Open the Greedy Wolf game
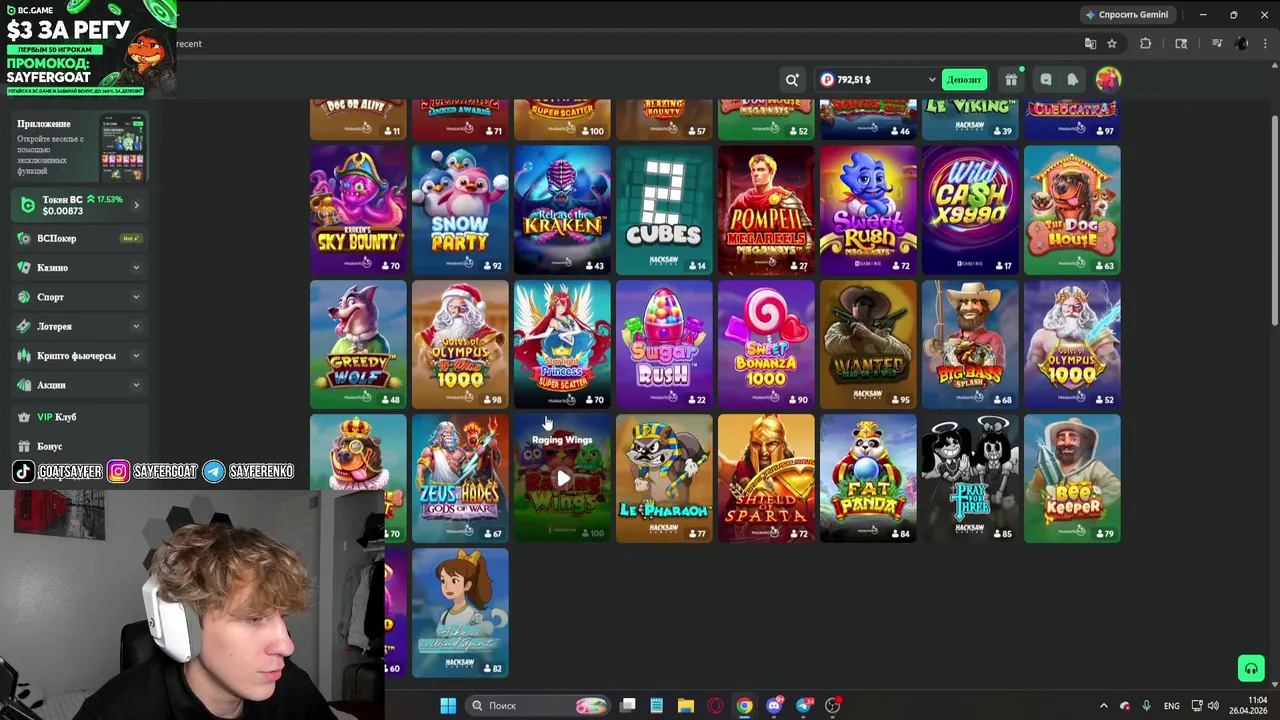Image resolution: width=1280 pixels, height=720 pixels. tap(358, 344)
